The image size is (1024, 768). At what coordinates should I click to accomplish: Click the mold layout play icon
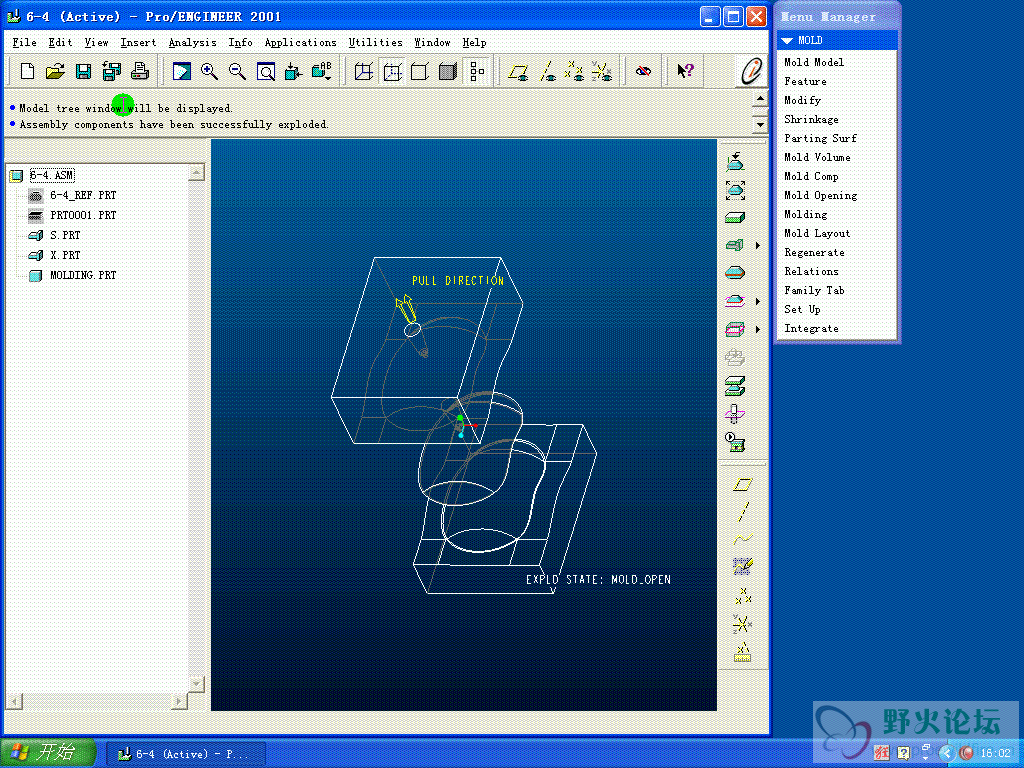[735, 442]
